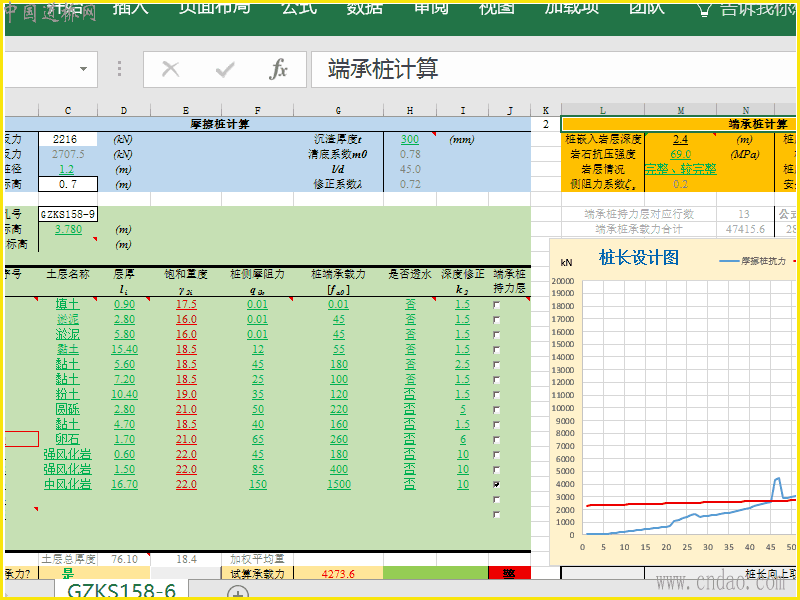Select column G header
Screen dimensions: 800x600
click(338, 110)
